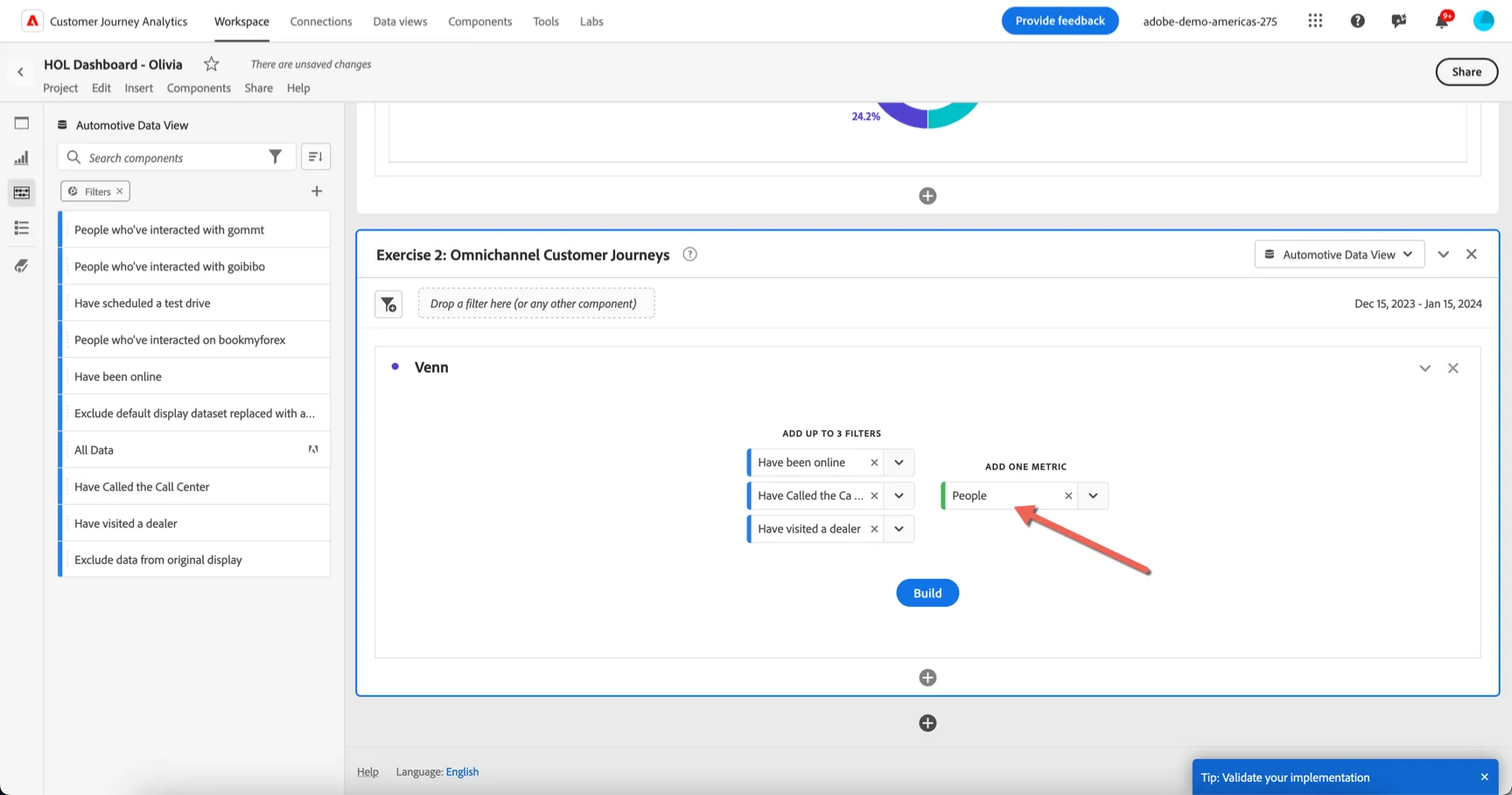Image resolution: width=1512 pixels, height=795 pixels.
Task: Click the info icon beside Exercise 2 title
Action: [689, 255]
